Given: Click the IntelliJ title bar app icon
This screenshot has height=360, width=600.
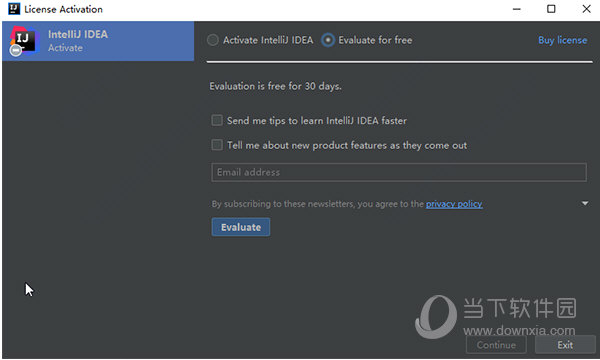Looking at the screenshot, I should pos(14,9).
